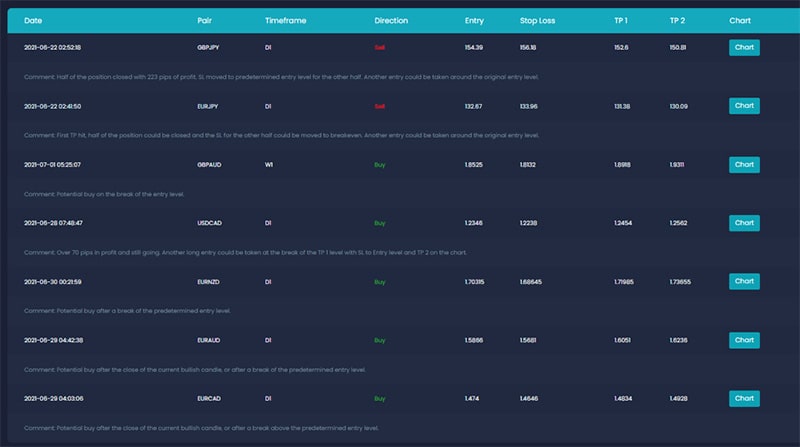
Task: Sort by the Entry column header
Action: coord(474,20)
